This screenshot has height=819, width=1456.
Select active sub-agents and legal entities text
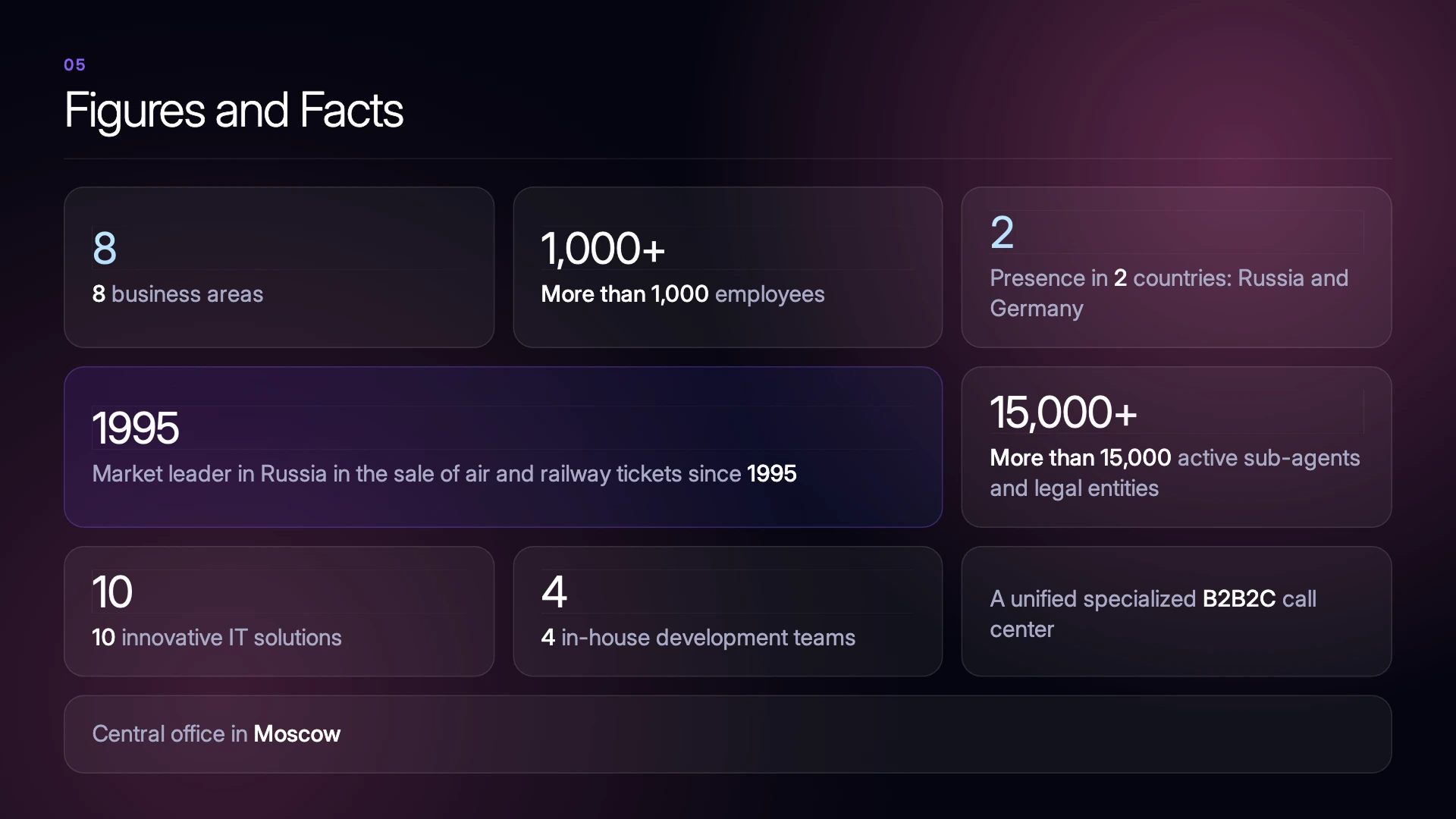1175,473
